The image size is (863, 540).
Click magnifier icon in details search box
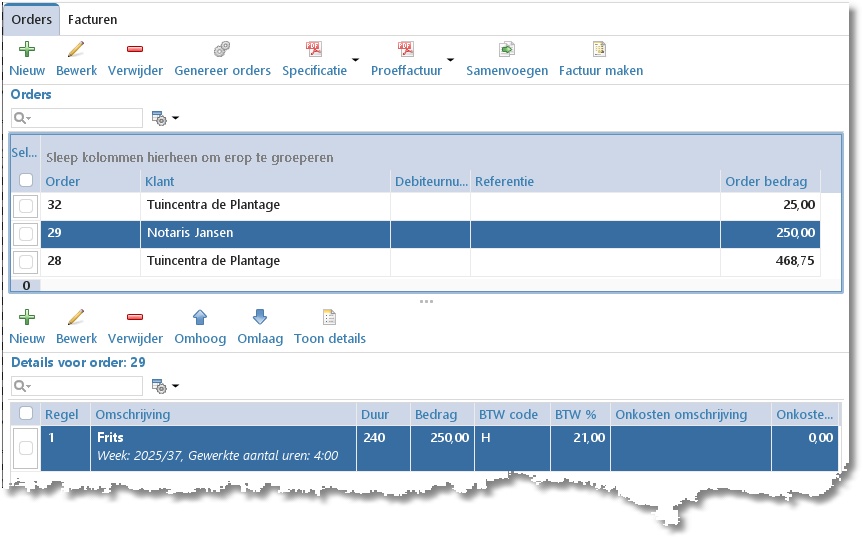pyautogui.click(x=20, y=386)
